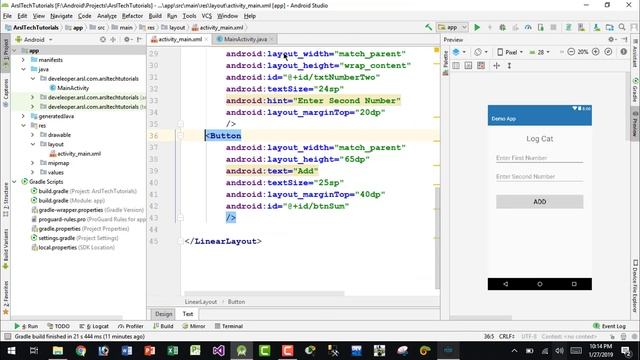Viewport: 640px width, 360px height.
Task: Click LinearLayout in the editor breadcrumb
Action: 200,302
